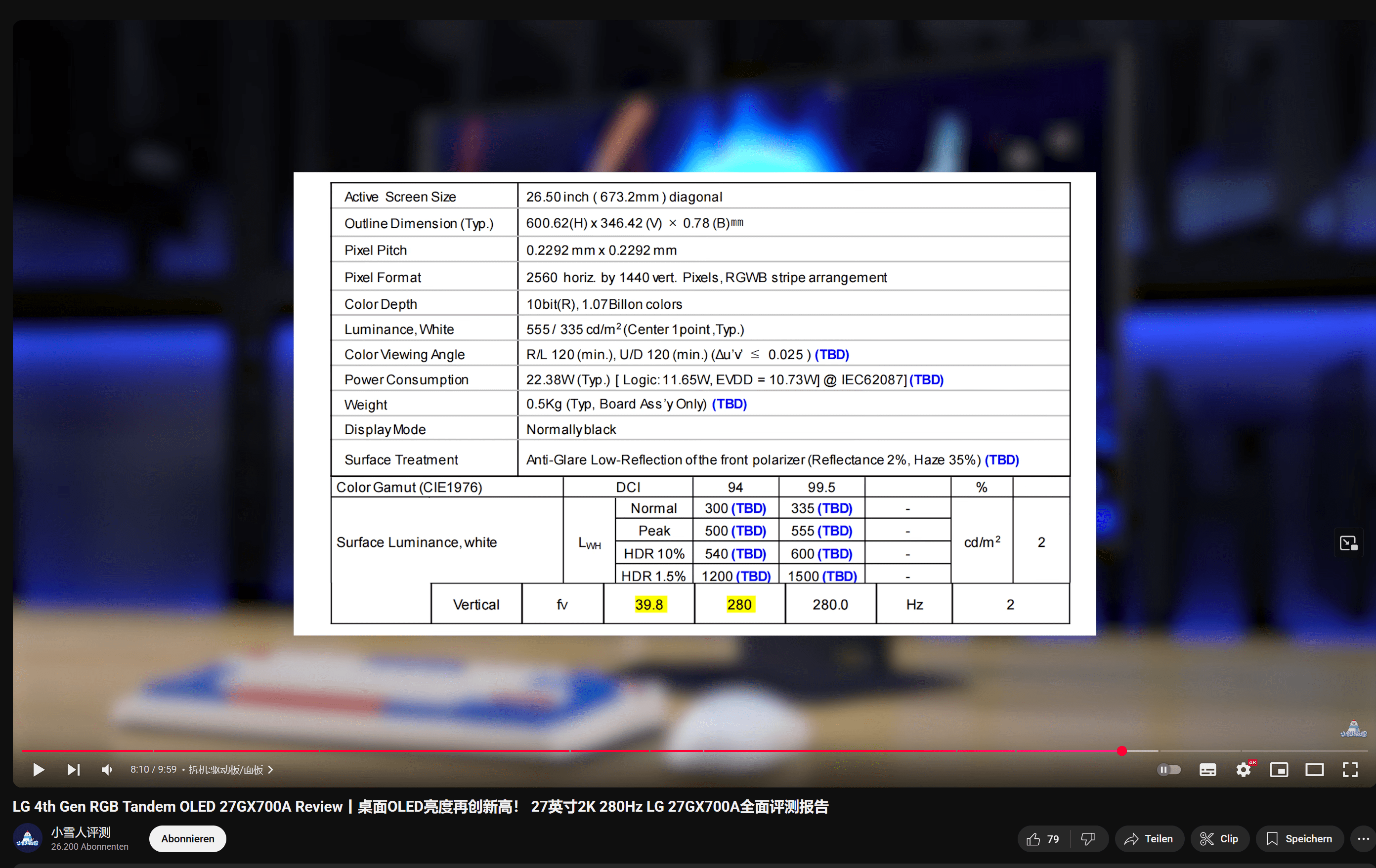The image size is (1376, 868).
Task: Click the video title text
Action: (420, 806)
